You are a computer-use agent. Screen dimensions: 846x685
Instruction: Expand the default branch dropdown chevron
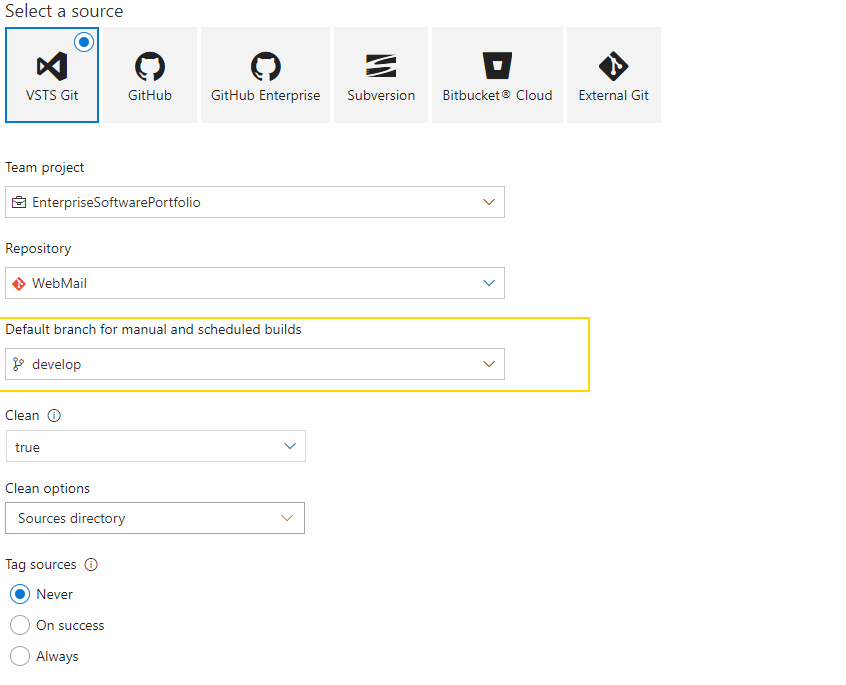tap(489, 364)
